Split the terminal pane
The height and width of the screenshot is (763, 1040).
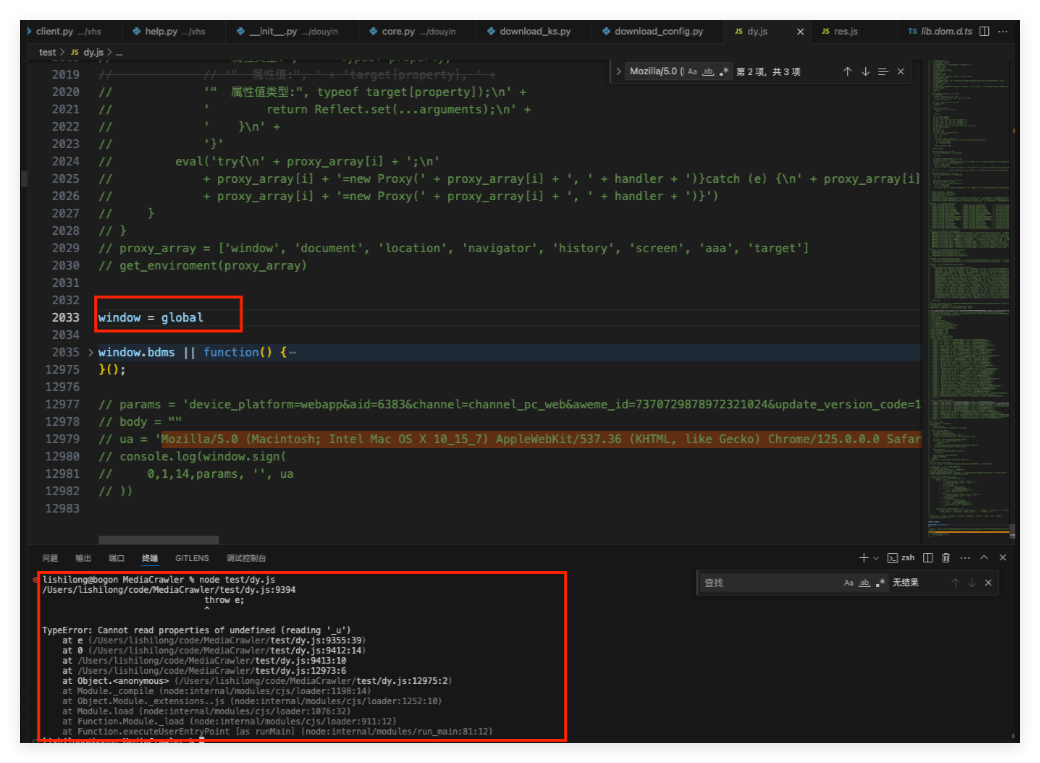pyautogui.click(x=928, y=558)
